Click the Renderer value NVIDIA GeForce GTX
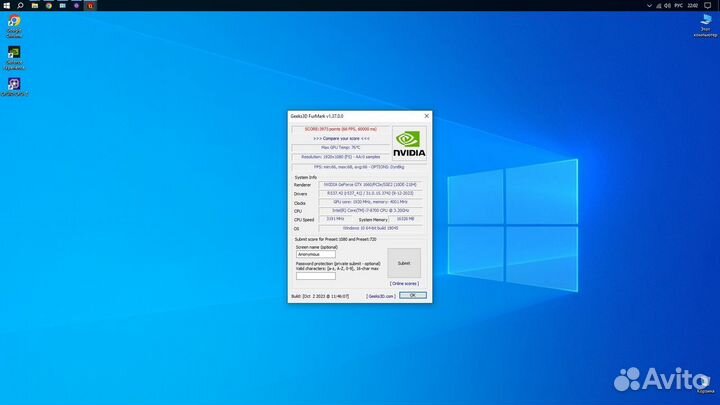Viewport: 720px width, 405px height. [x=370, y=185]
